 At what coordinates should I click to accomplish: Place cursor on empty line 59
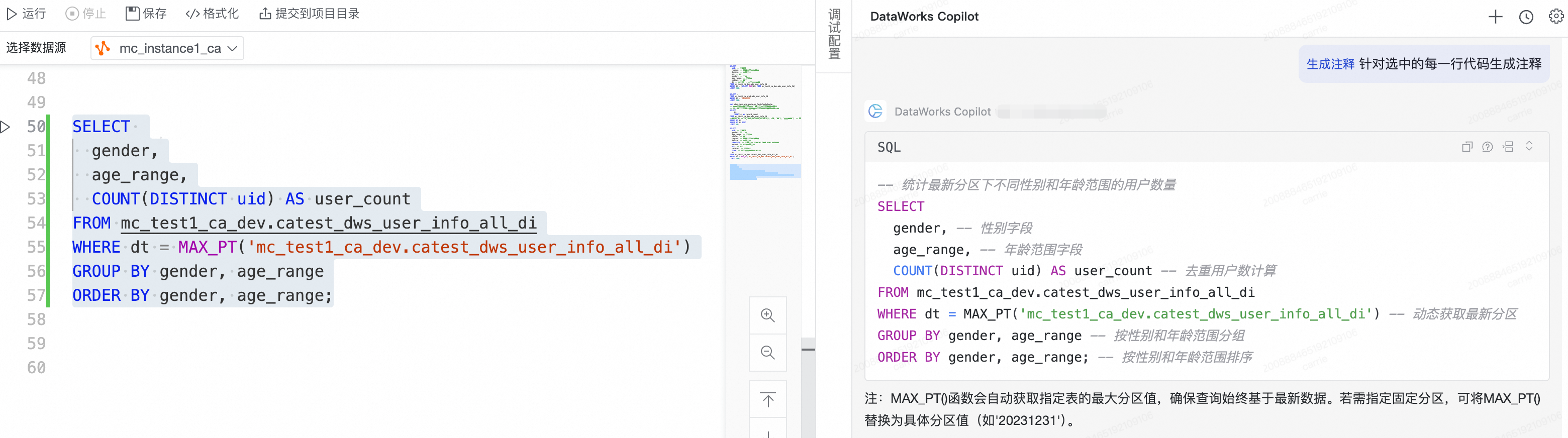(x=365, y=344)
